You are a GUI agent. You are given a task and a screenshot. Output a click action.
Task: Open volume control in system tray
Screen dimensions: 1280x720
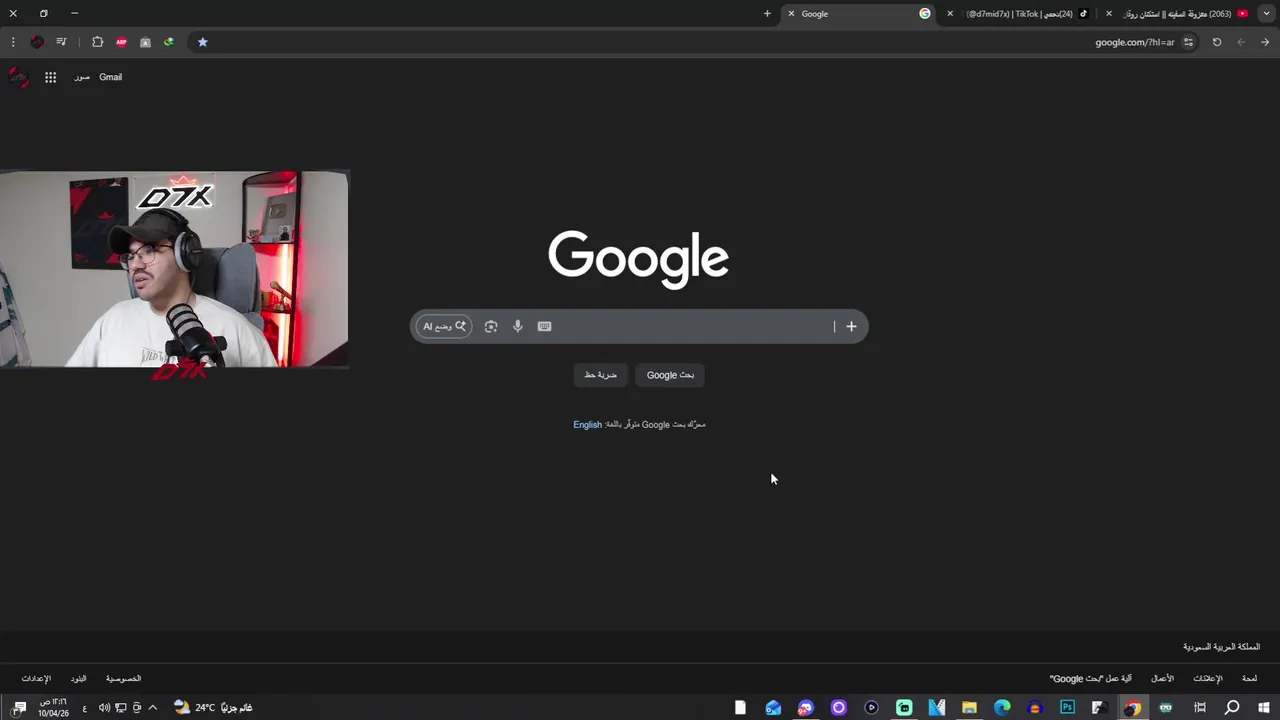(x=104, y=708)
